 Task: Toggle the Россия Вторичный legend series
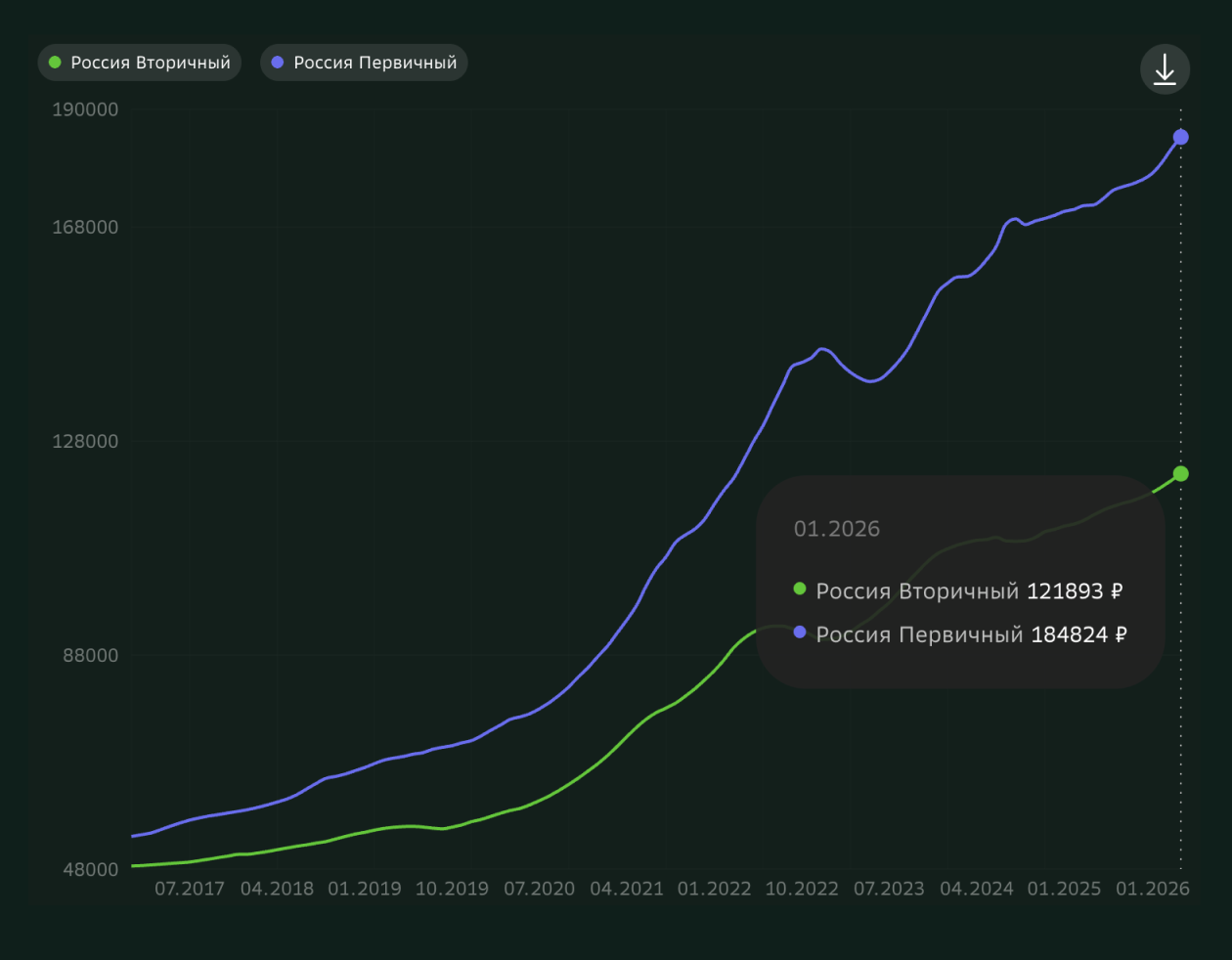(x=140, y=63)
